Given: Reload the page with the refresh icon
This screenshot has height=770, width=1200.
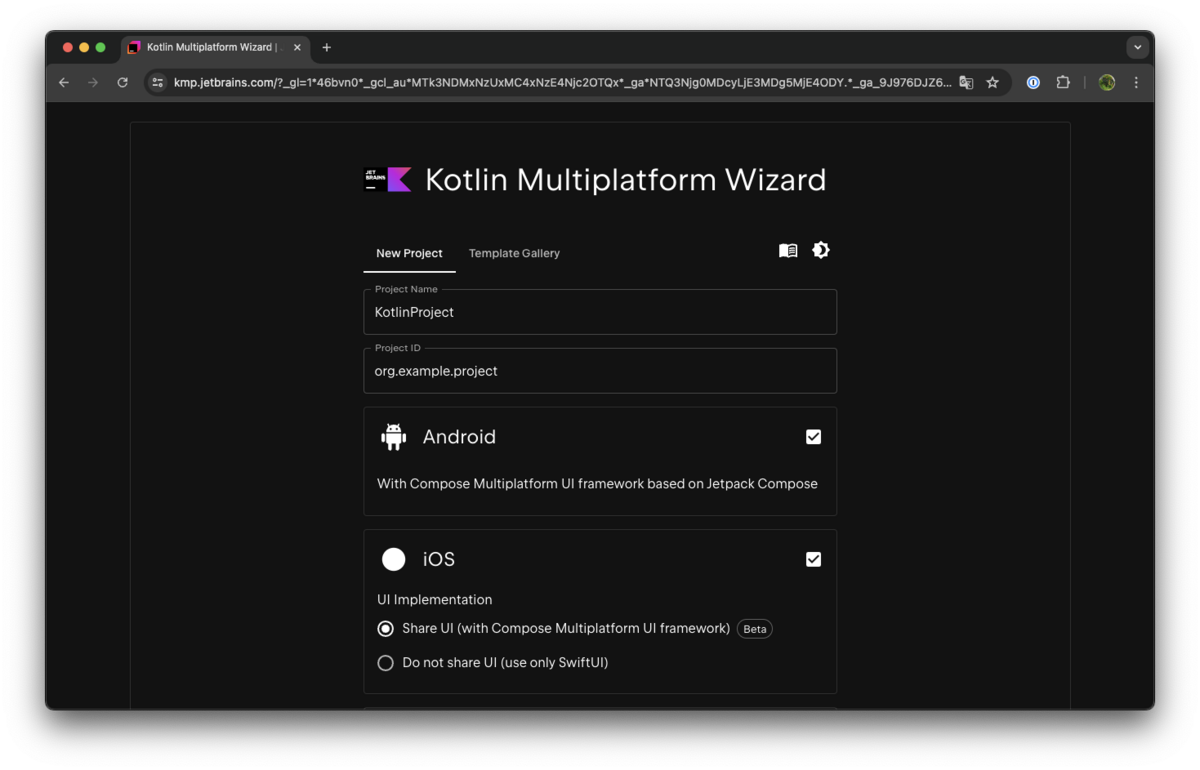Looking at the screenshot, I should click(x=122, y=83).
